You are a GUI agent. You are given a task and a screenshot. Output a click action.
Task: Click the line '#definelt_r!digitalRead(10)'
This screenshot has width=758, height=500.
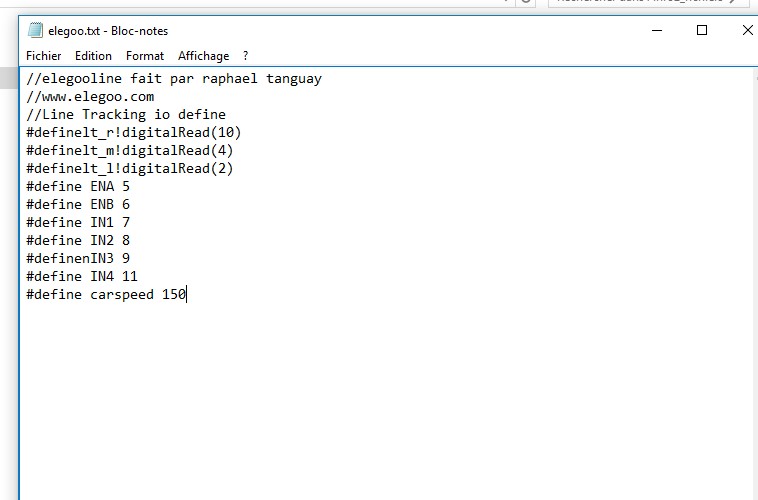(x=134, y=132)
